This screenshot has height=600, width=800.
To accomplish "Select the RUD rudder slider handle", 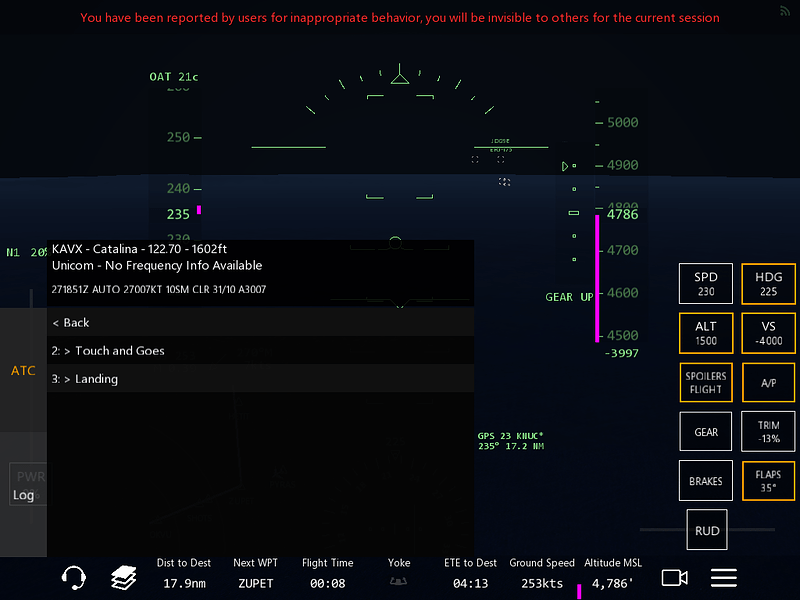I will click(x=707, y=530).
